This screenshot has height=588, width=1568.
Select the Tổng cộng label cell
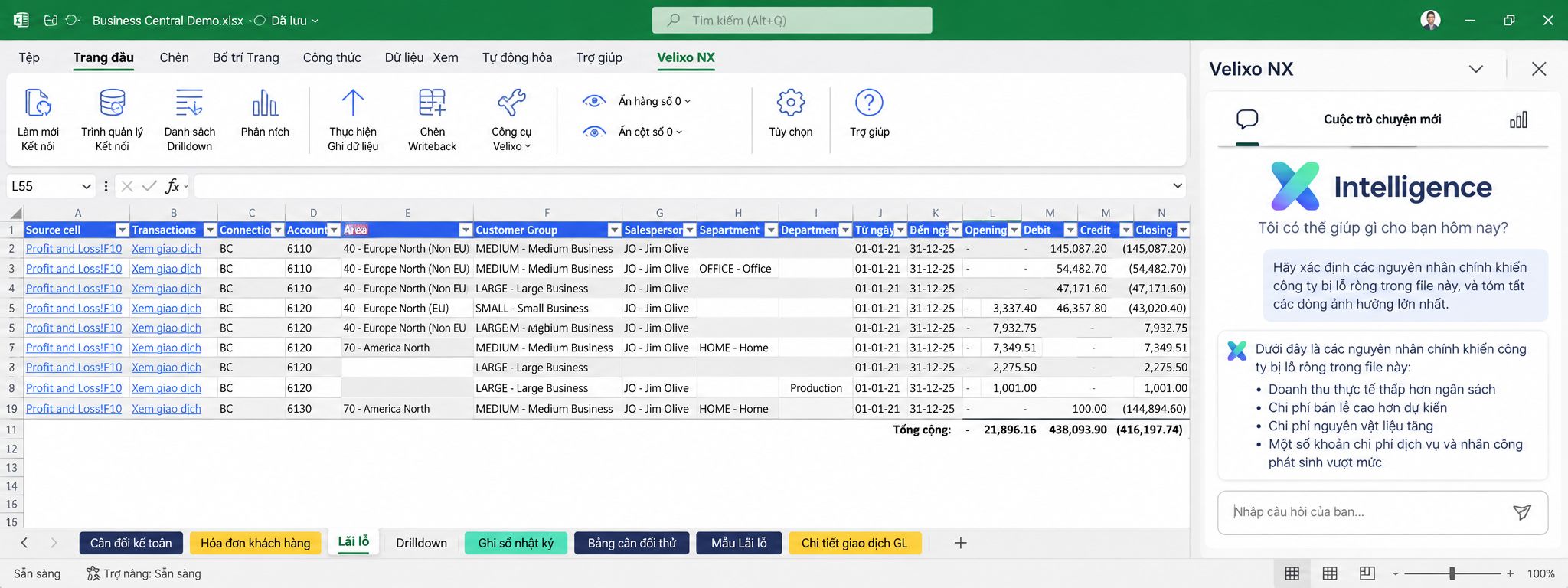tap(922, 430)
